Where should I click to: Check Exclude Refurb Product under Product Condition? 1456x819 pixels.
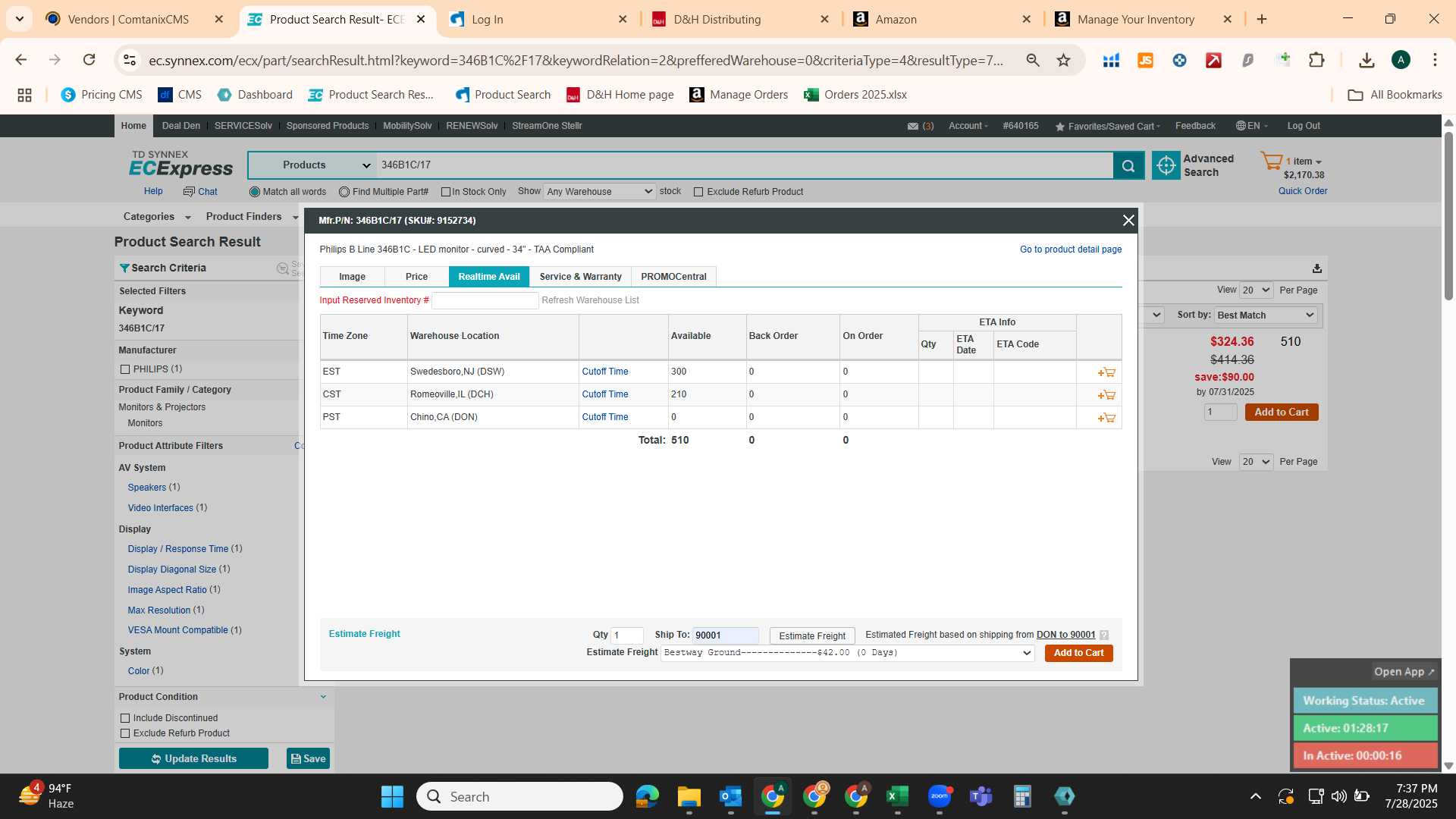[125, 733]
